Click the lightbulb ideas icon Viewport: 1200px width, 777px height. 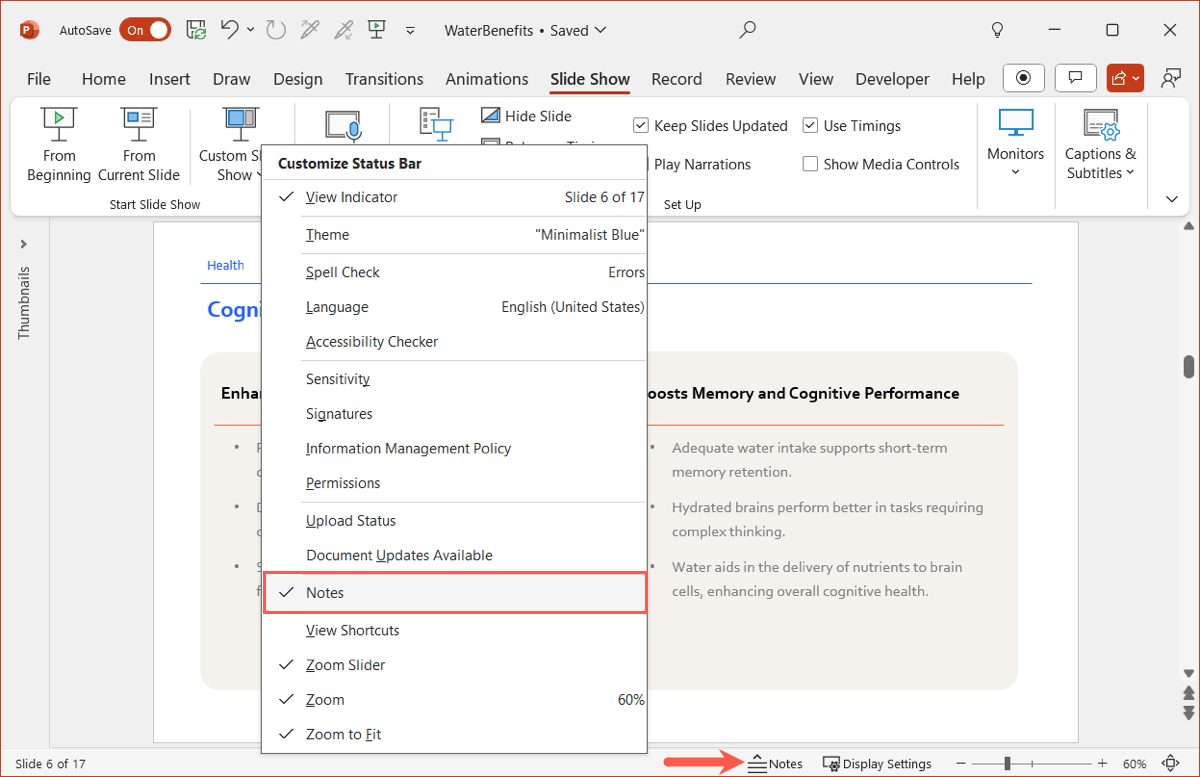997,30
